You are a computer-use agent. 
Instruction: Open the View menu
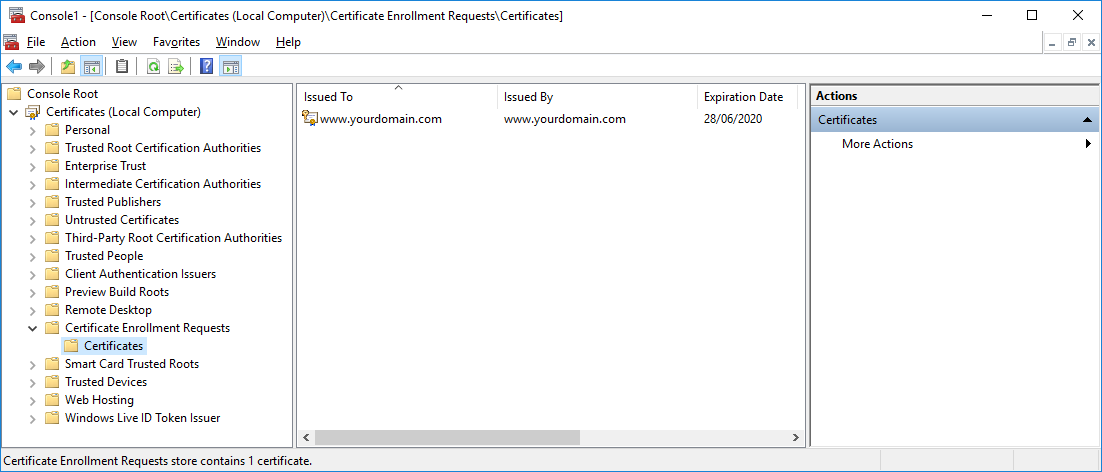click(x=124, y=42)
